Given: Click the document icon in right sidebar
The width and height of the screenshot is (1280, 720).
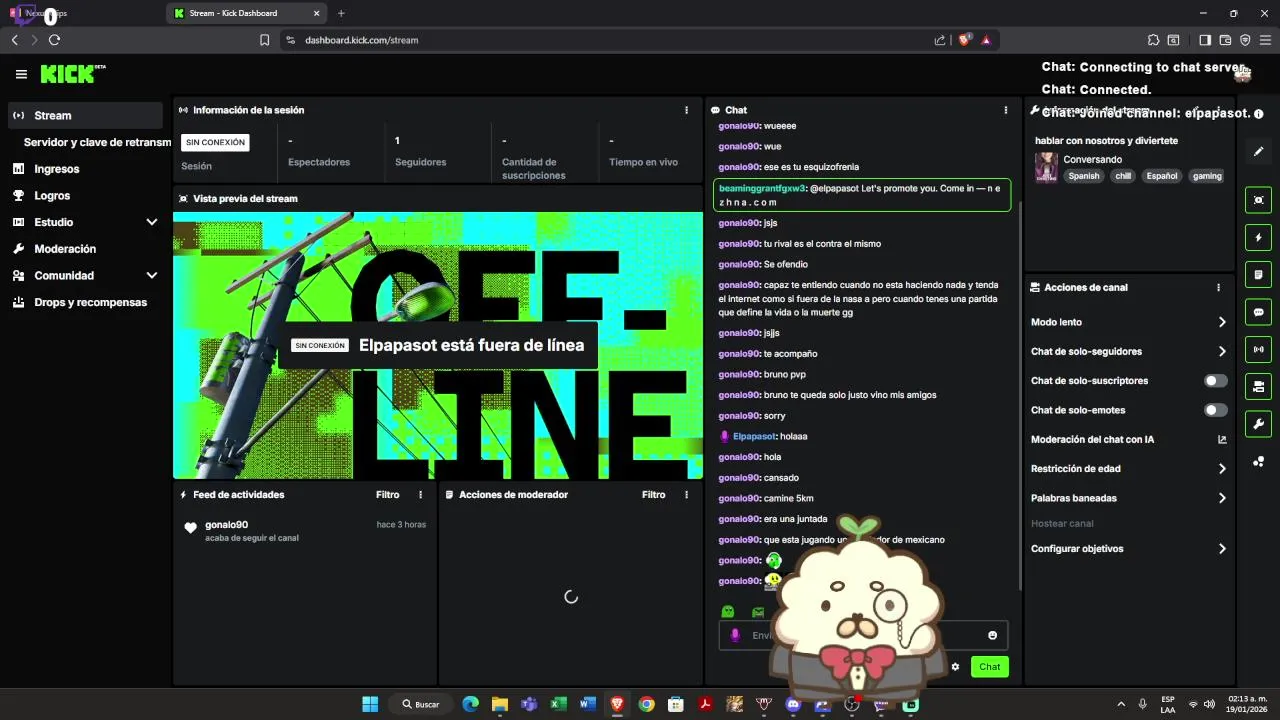Looking at the screenshot, I should point(1259,274).
